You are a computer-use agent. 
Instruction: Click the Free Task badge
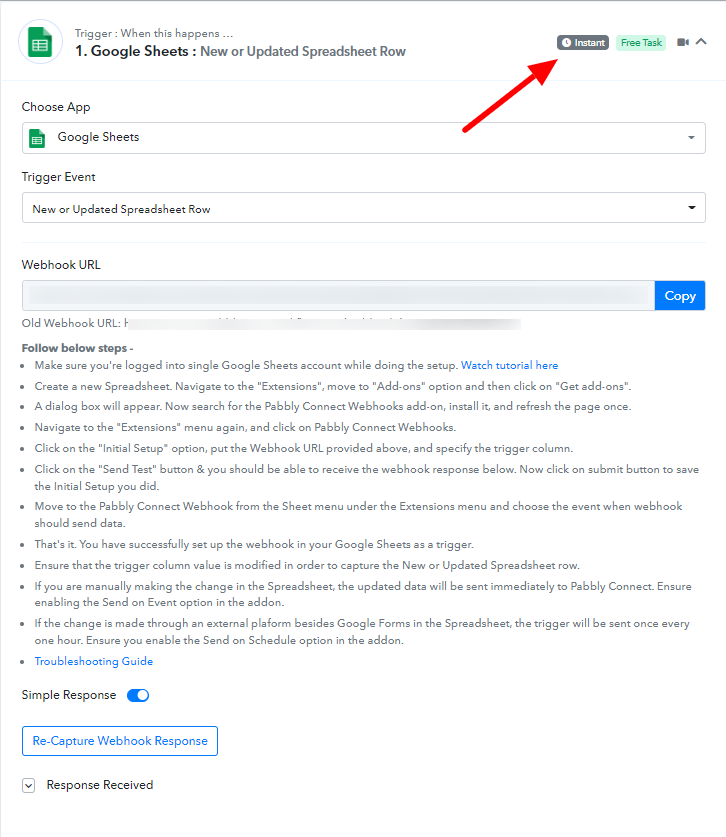(x=641, y=43)
